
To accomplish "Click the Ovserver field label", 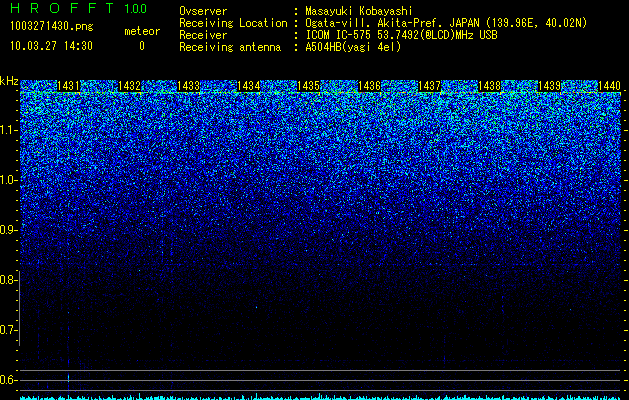I will (x=203, y=11).
